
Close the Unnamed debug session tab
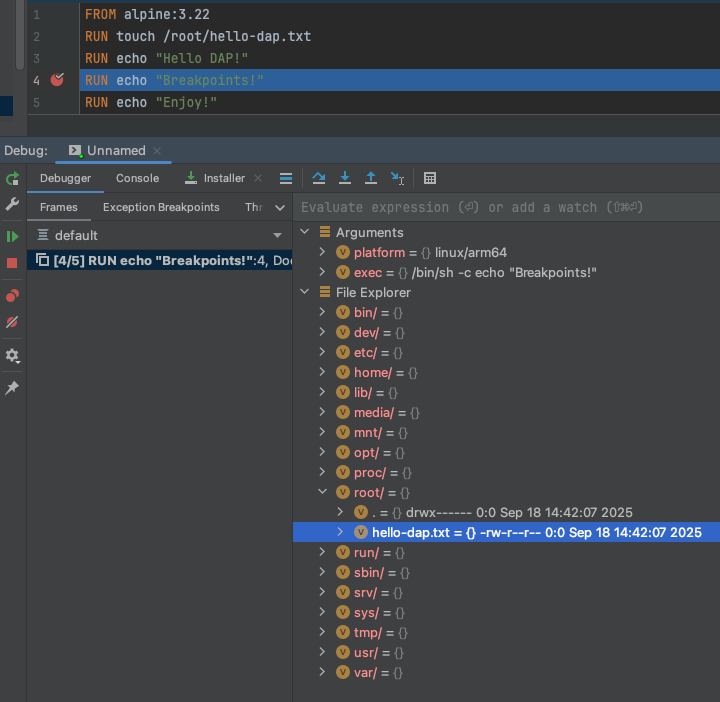pos(157,151)
